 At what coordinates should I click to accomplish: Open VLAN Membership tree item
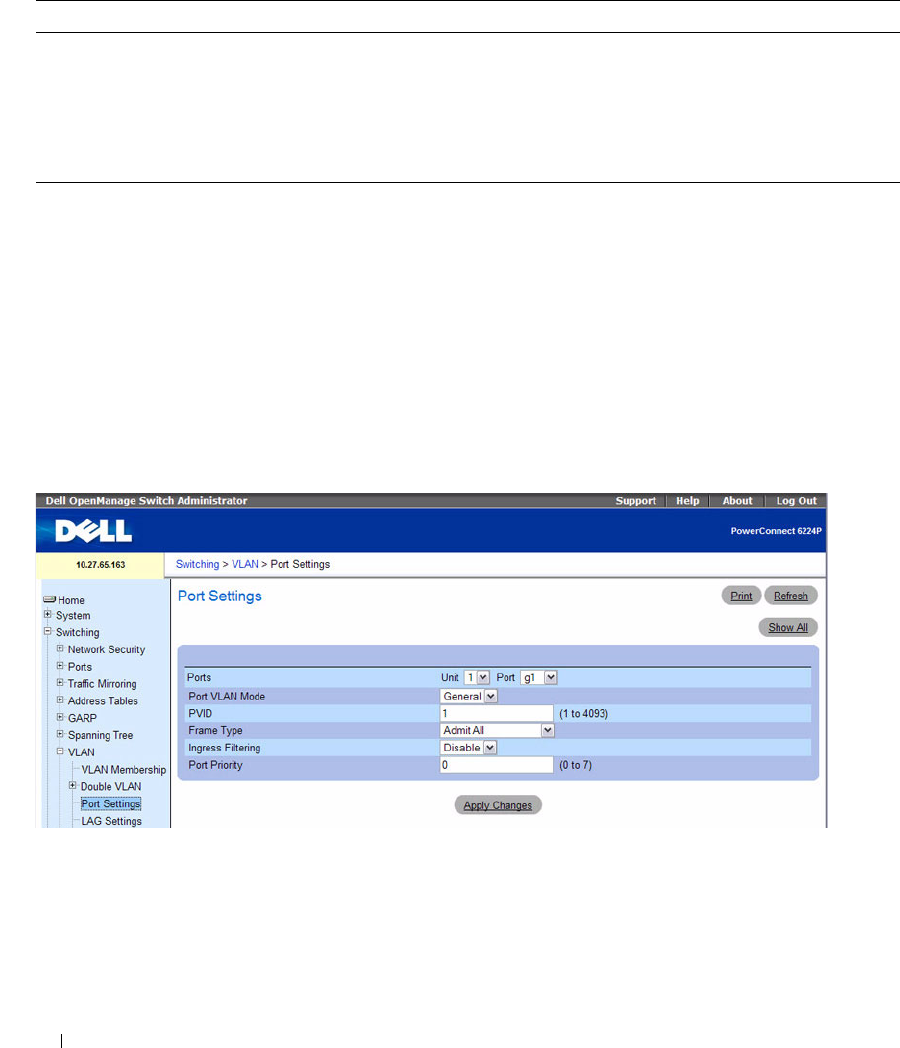124,770
